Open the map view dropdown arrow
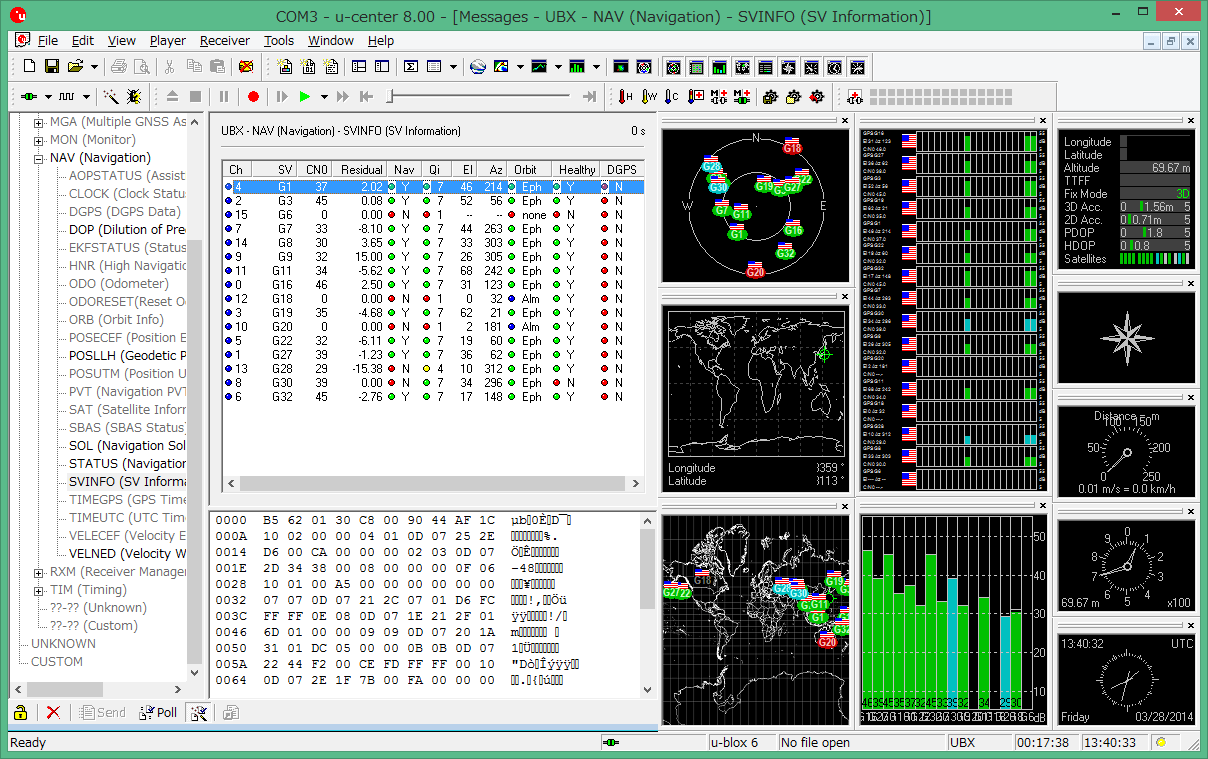This screenshot has width=1208, height=759. [521, 67]
